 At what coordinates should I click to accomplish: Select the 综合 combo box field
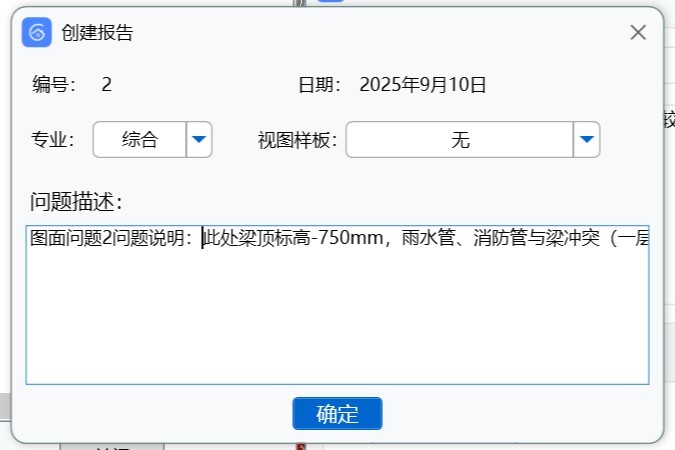pyautogui.click(x=140, y=140)
